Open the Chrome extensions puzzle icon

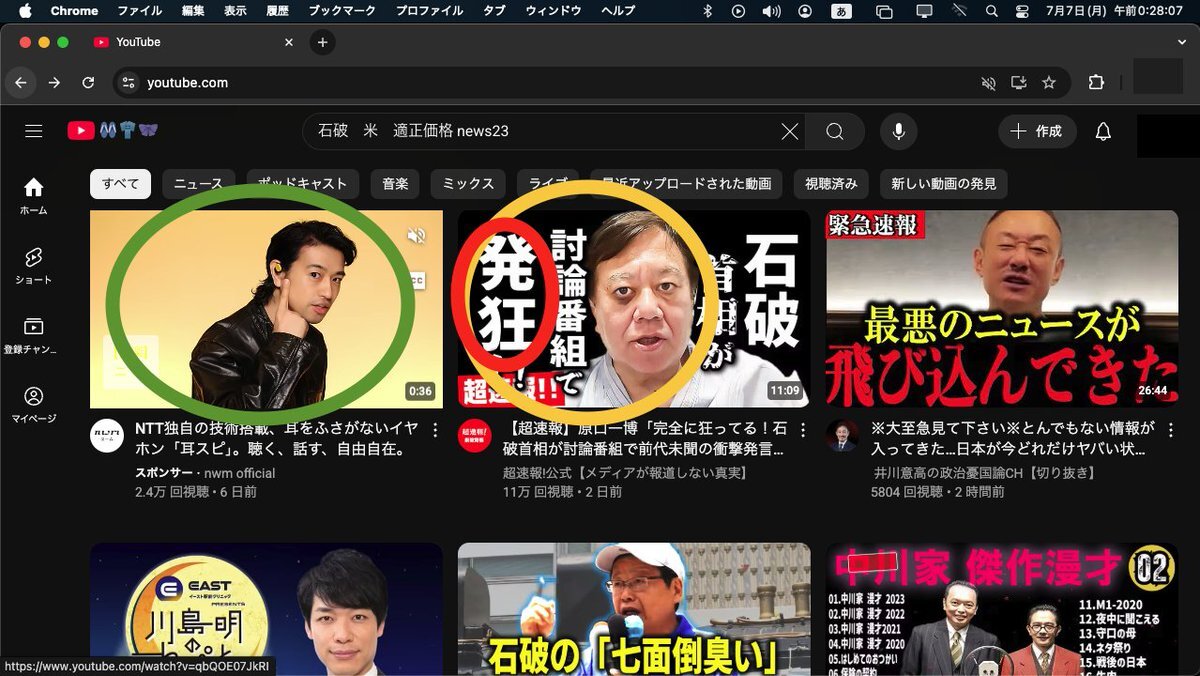1096,83
